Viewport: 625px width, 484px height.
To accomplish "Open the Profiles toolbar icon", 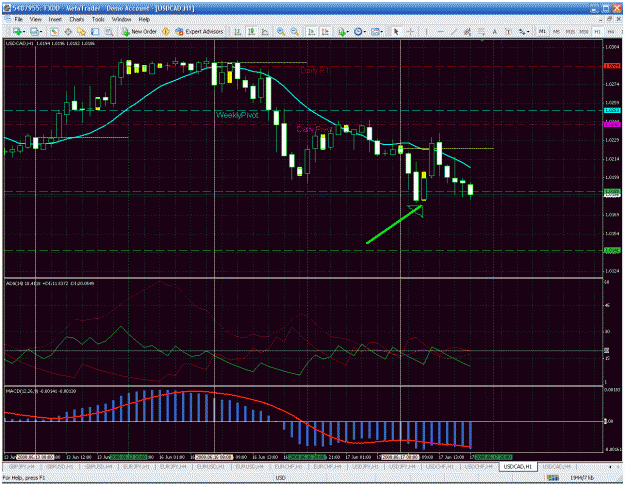I will click(x=34, y=31).
